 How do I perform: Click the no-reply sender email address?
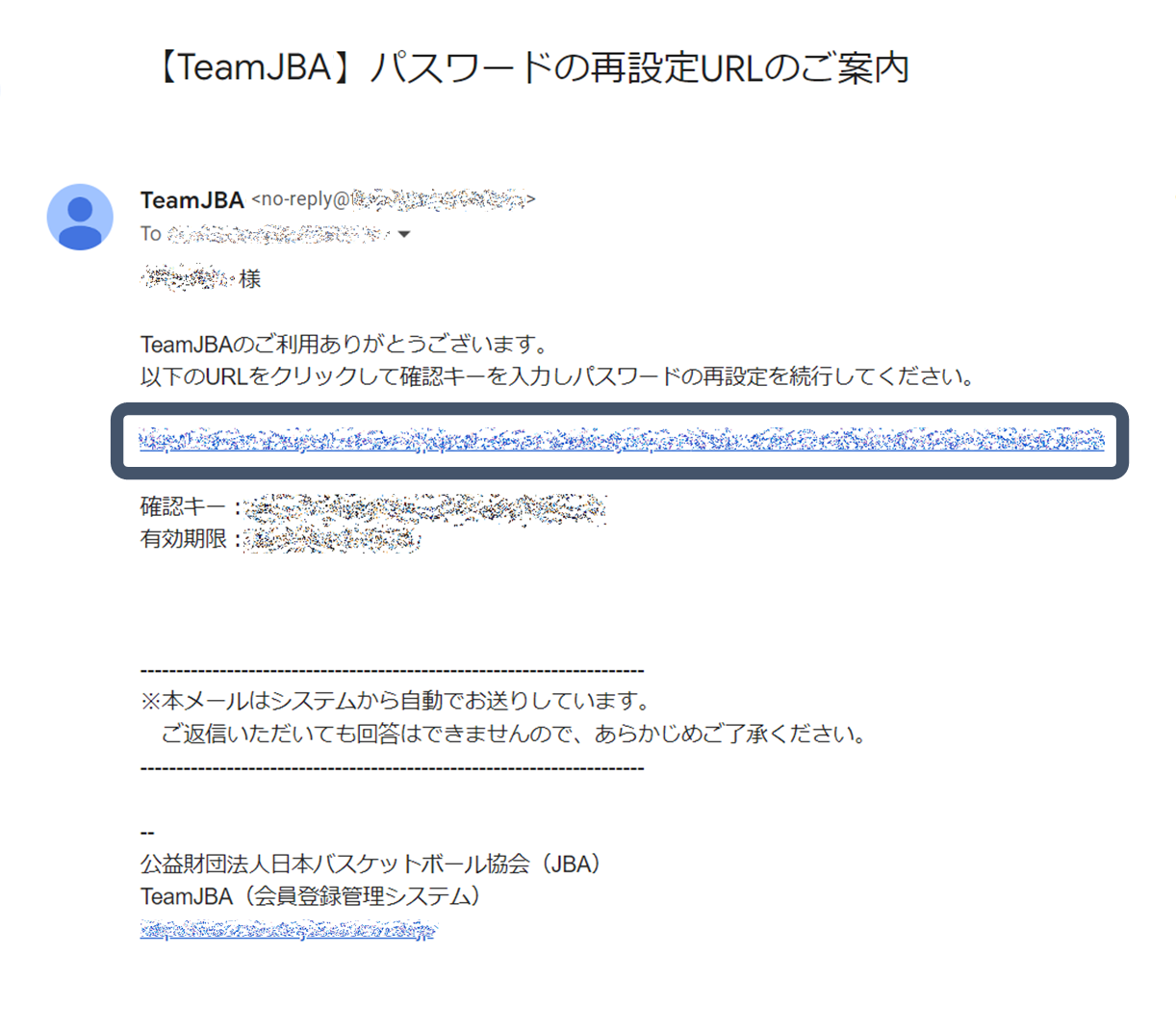pyautogui.click(x=394, y=199)
